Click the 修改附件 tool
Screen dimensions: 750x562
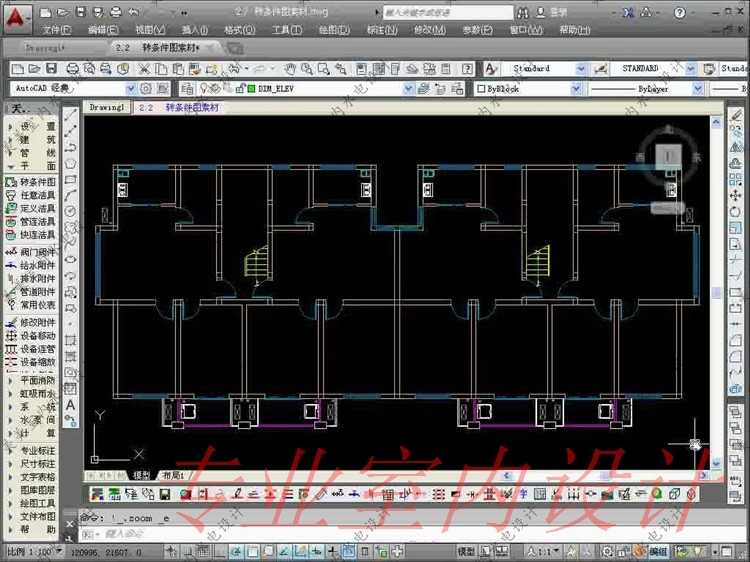38,323
